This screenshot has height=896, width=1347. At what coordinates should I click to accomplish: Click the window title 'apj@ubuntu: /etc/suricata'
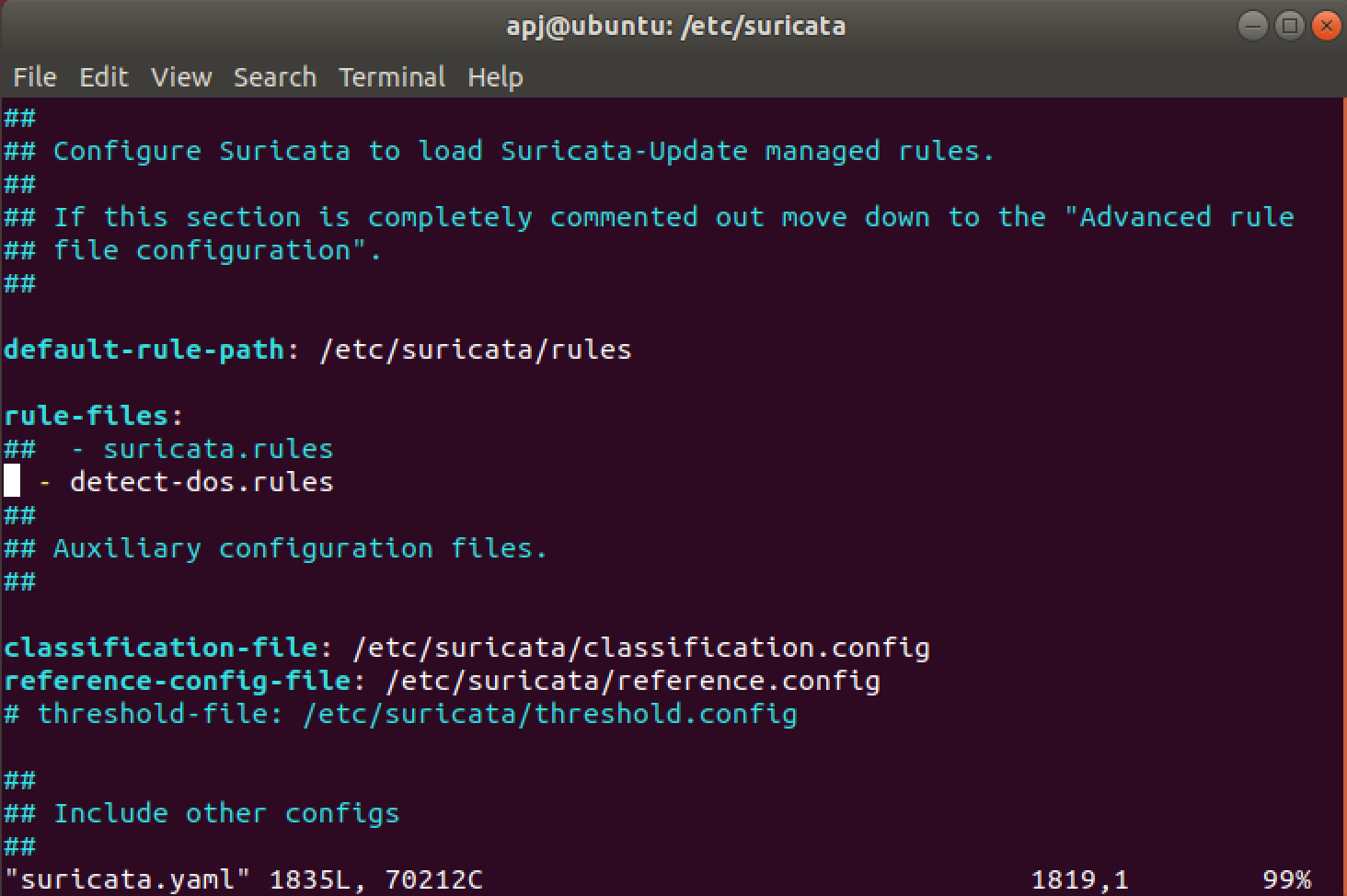(675, 26)
